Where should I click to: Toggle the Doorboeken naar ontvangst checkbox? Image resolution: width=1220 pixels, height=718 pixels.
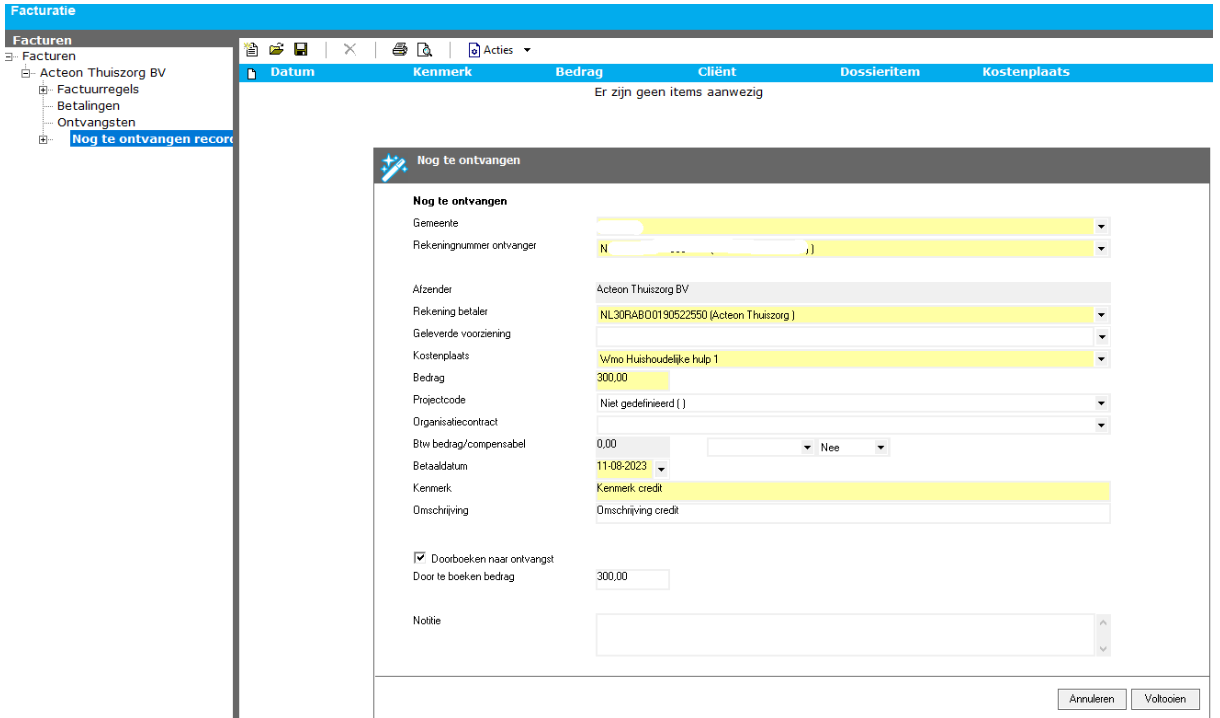[420, 558]
